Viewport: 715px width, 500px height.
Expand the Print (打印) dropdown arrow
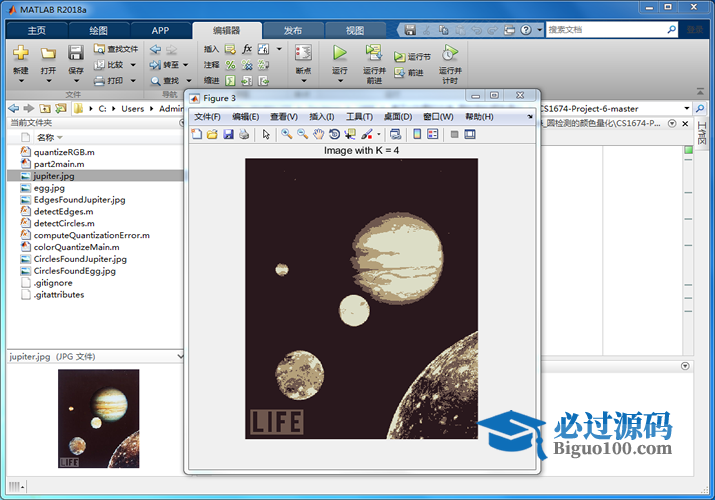point(133,81)
